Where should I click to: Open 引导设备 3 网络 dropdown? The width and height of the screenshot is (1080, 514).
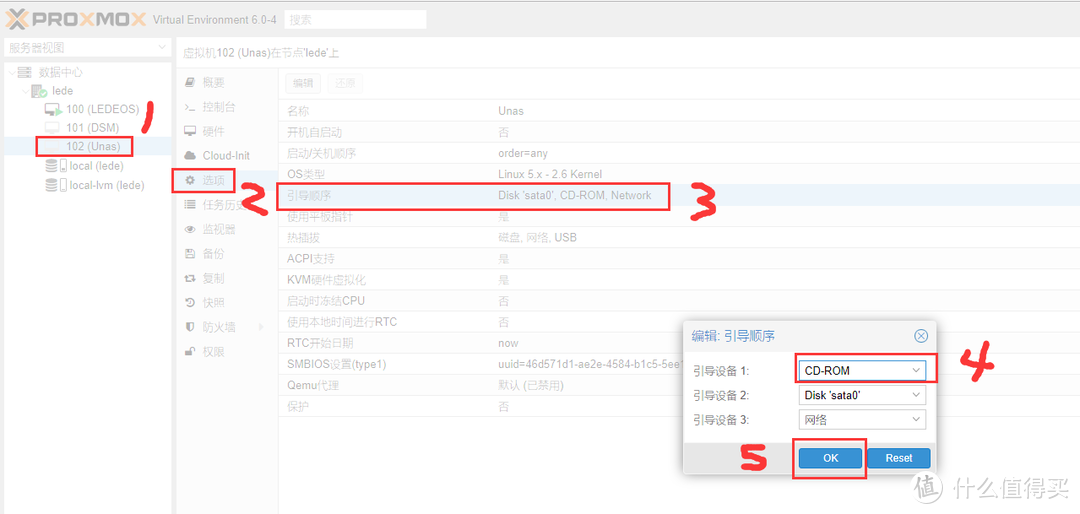[916, 420]
